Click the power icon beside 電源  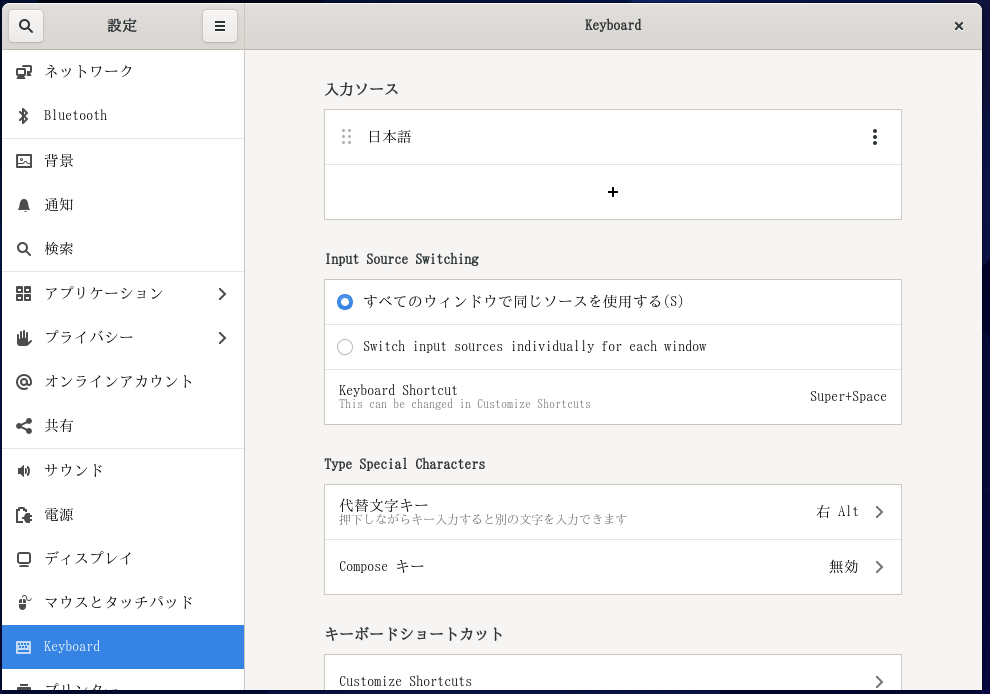click(24, 515)
